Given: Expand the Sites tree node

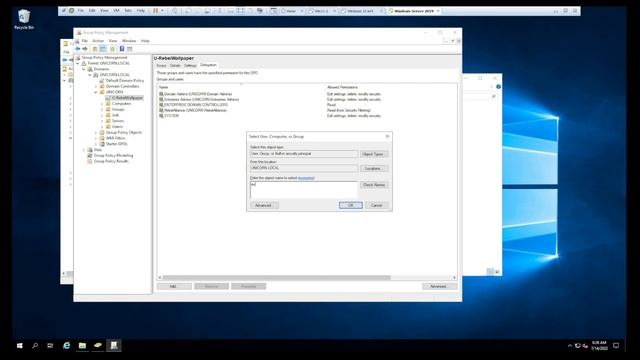Looking at the screenshot, I should 84,150.
